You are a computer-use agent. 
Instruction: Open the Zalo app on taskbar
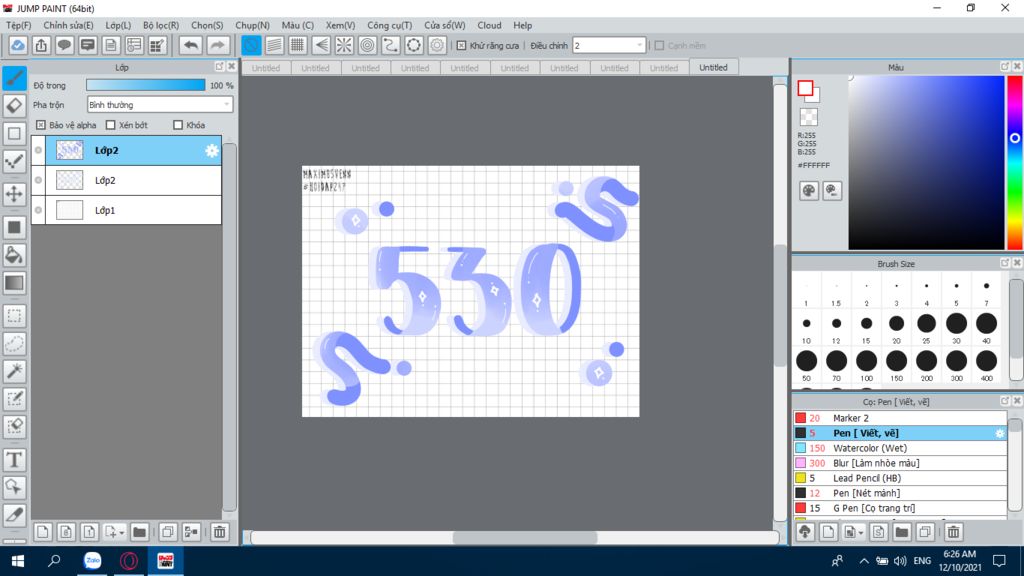click(93, 561)
